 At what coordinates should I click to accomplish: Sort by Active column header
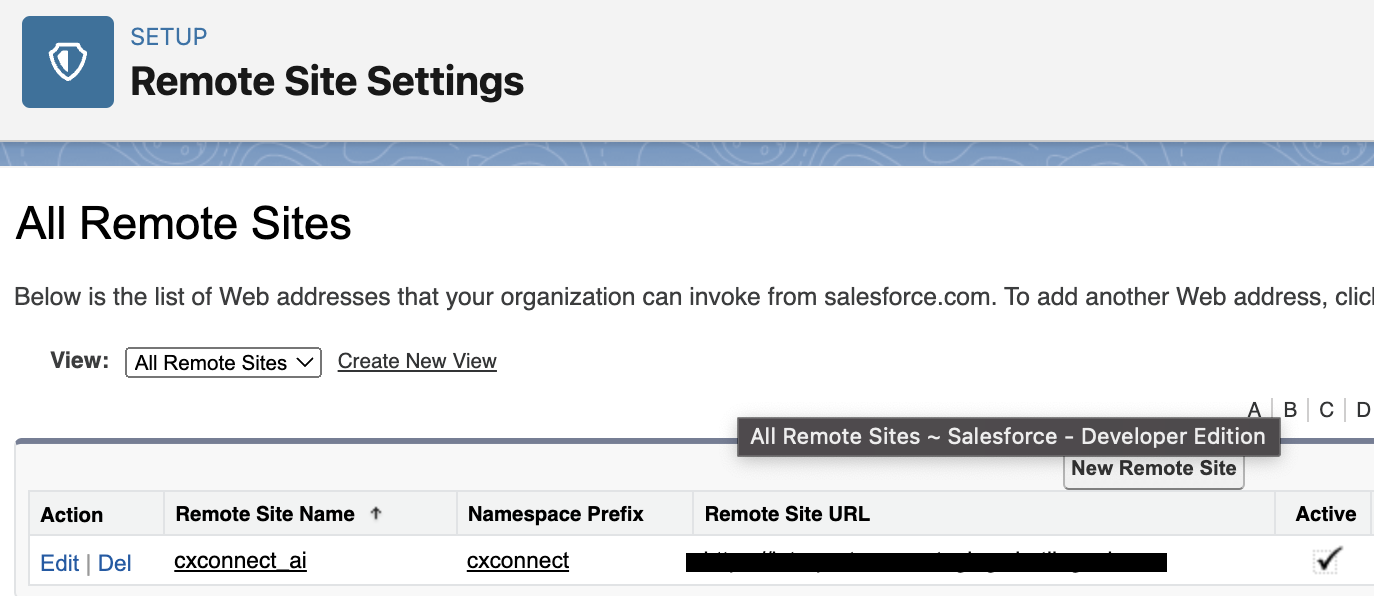coord(1325,514)
